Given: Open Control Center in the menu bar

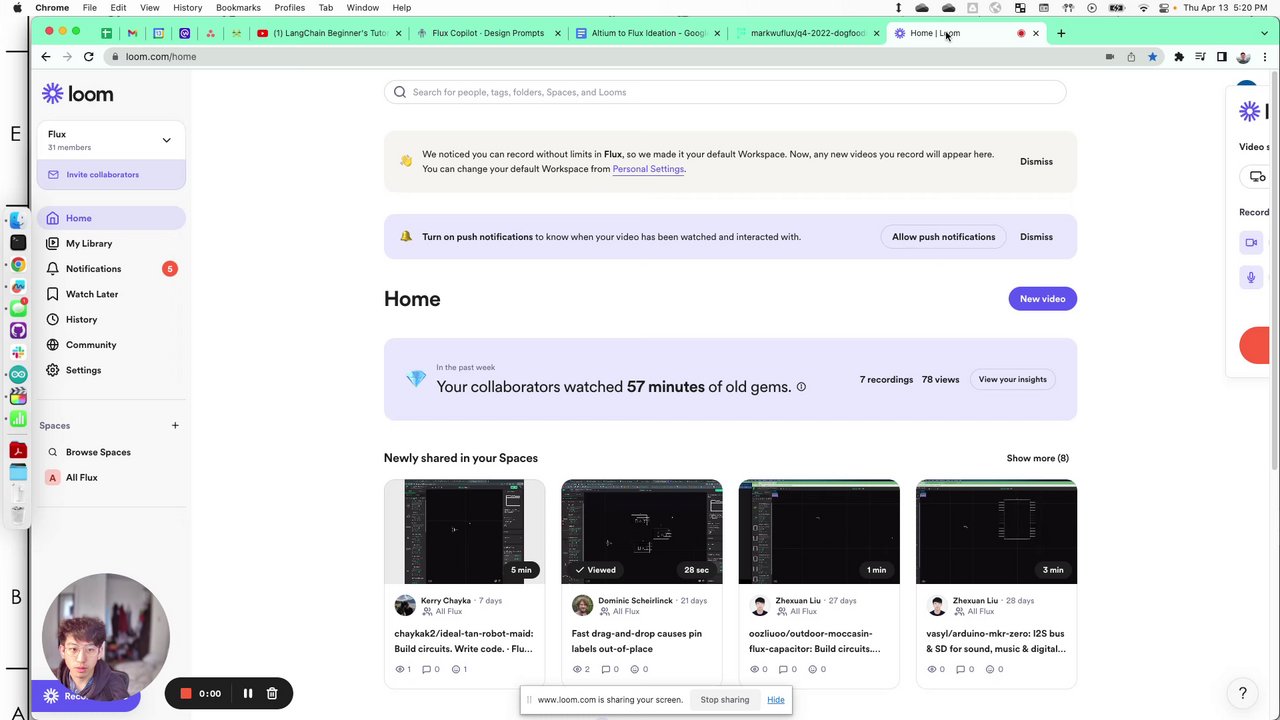Looking at the screenshot, I should pyautogui.click(x=1166, y=8).
